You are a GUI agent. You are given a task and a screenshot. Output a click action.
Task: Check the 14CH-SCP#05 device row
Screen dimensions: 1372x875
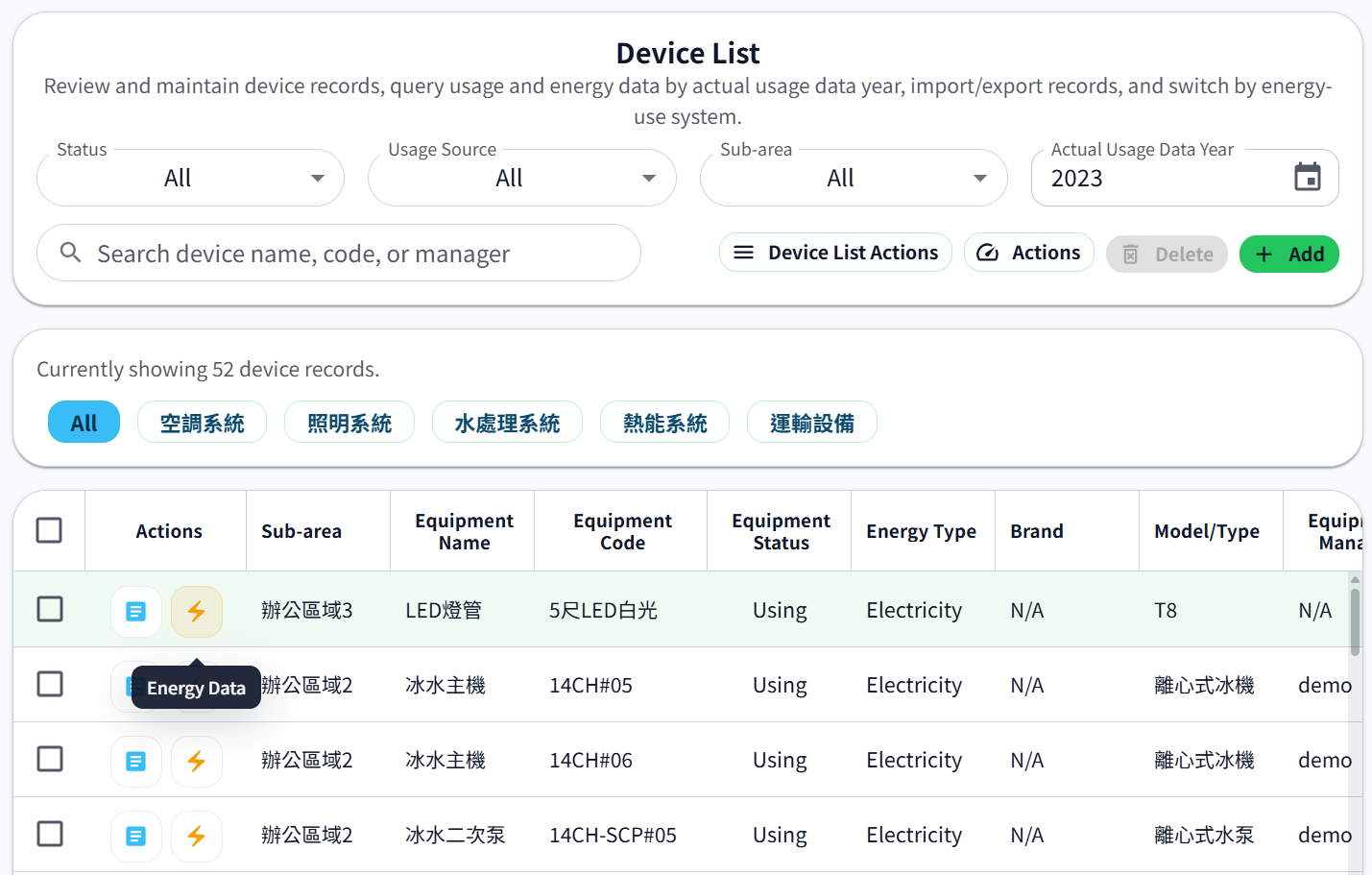pyautogui.click(x=50, y=834)
